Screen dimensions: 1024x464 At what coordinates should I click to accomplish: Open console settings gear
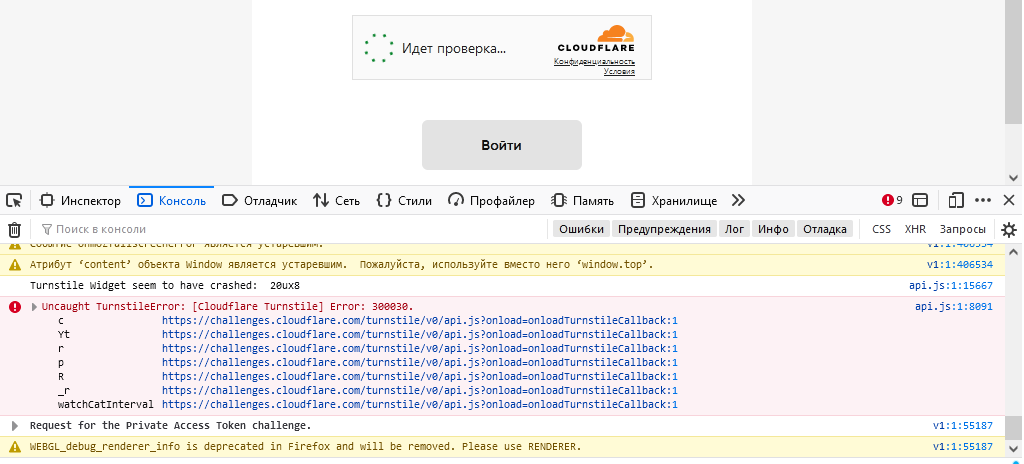[1009, 229]
